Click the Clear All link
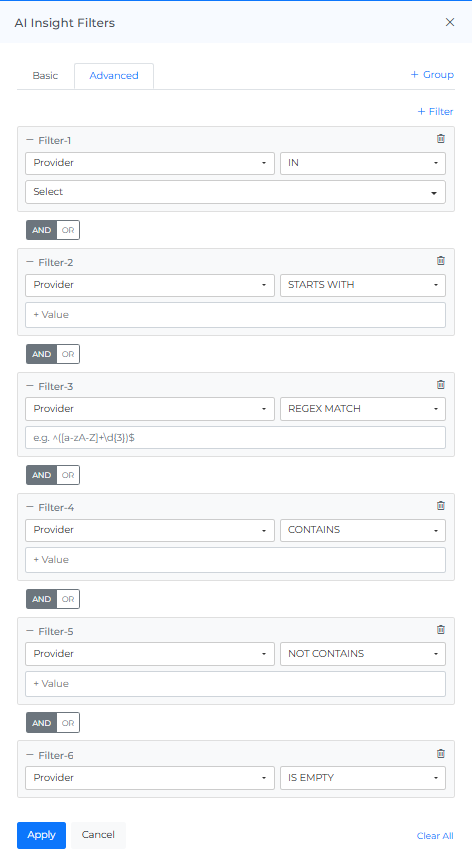Screen dimensions: 472x865 pyautogui.click(x=435, y=836)
